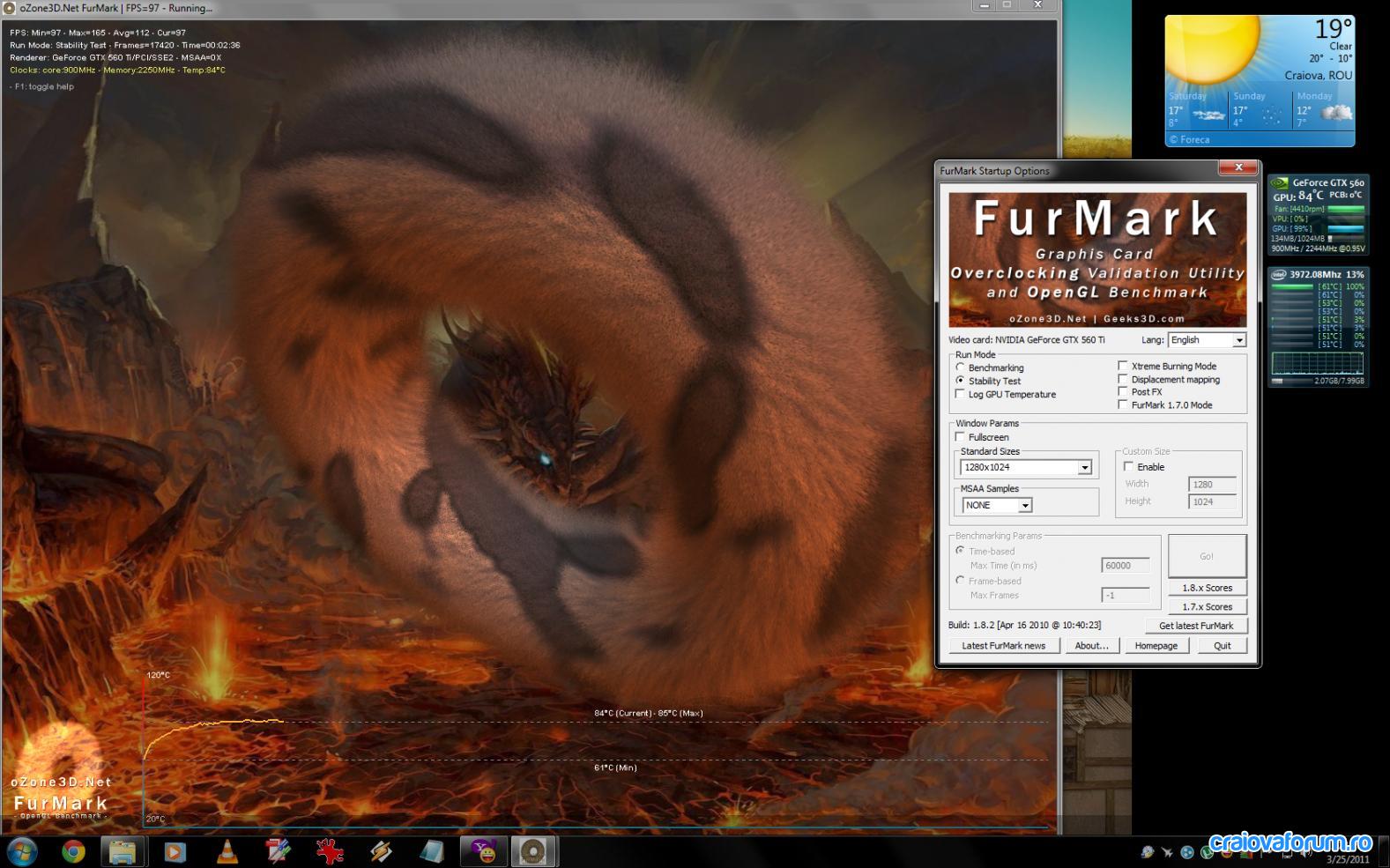Click the airplane system tray icon
Image resolution: width=1390 pixels, height=868 pixels.
1167,852
